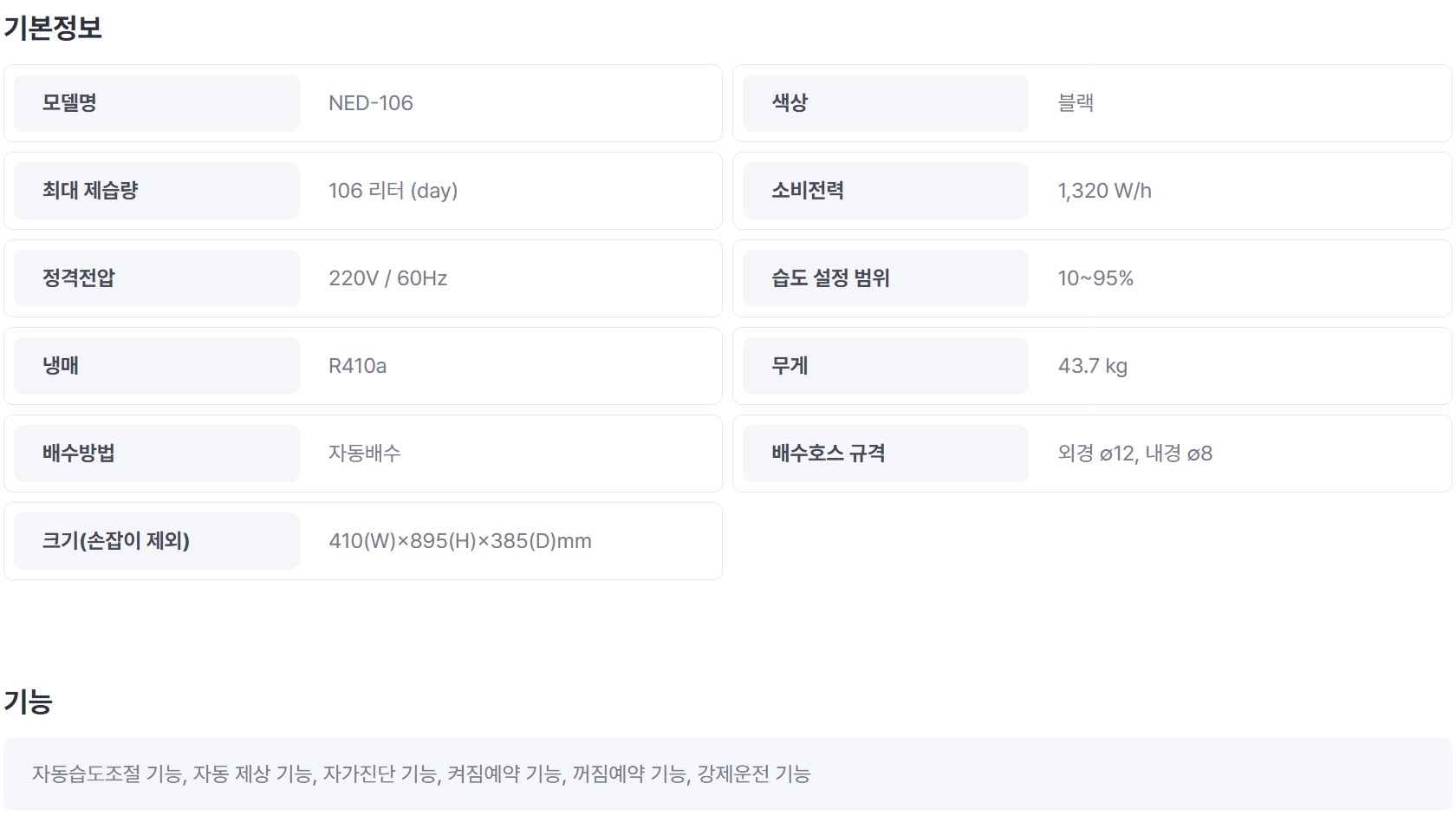Select the NED-106 model value
Screen dimensions: 1456x816
371,103
